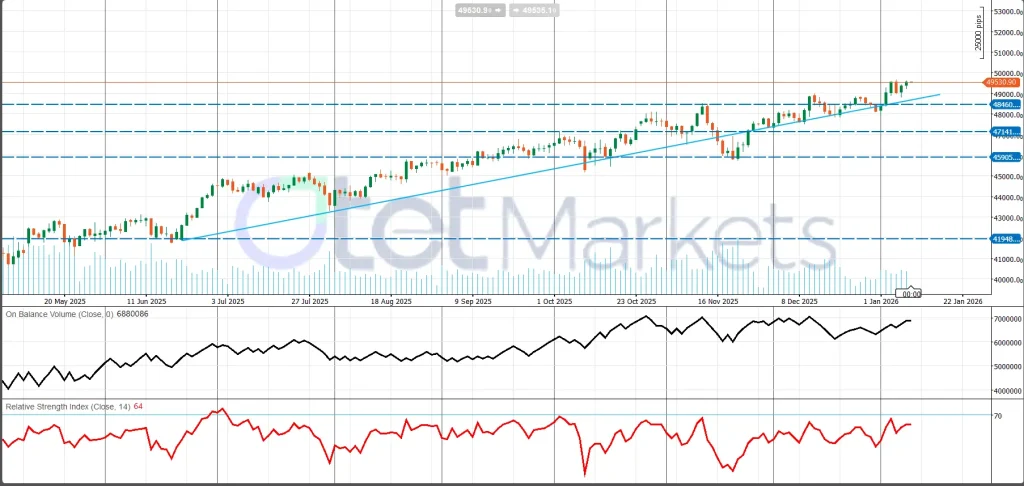Select the 48460 price level tag
The width and height of the screenshot is (1024, 486).
tap(1004, 104)
